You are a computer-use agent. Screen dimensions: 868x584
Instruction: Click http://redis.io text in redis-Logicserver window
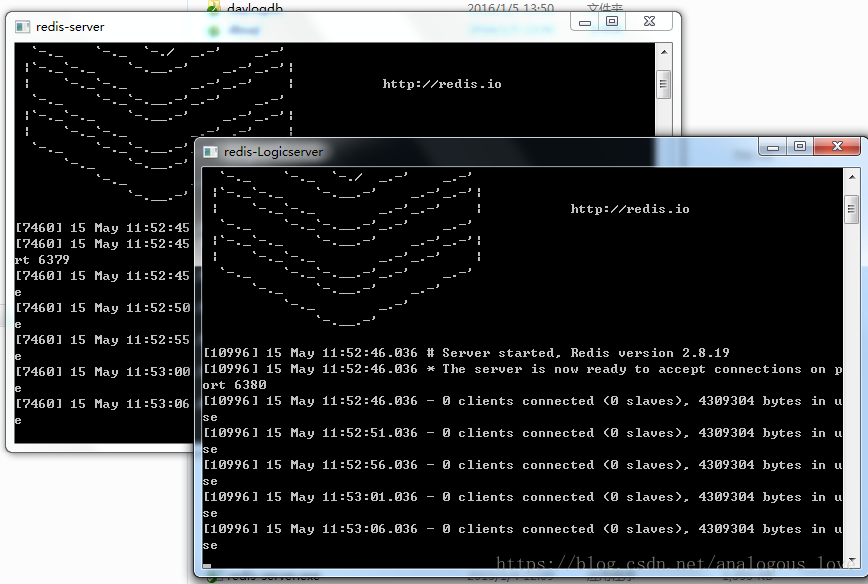click(630, 209)
